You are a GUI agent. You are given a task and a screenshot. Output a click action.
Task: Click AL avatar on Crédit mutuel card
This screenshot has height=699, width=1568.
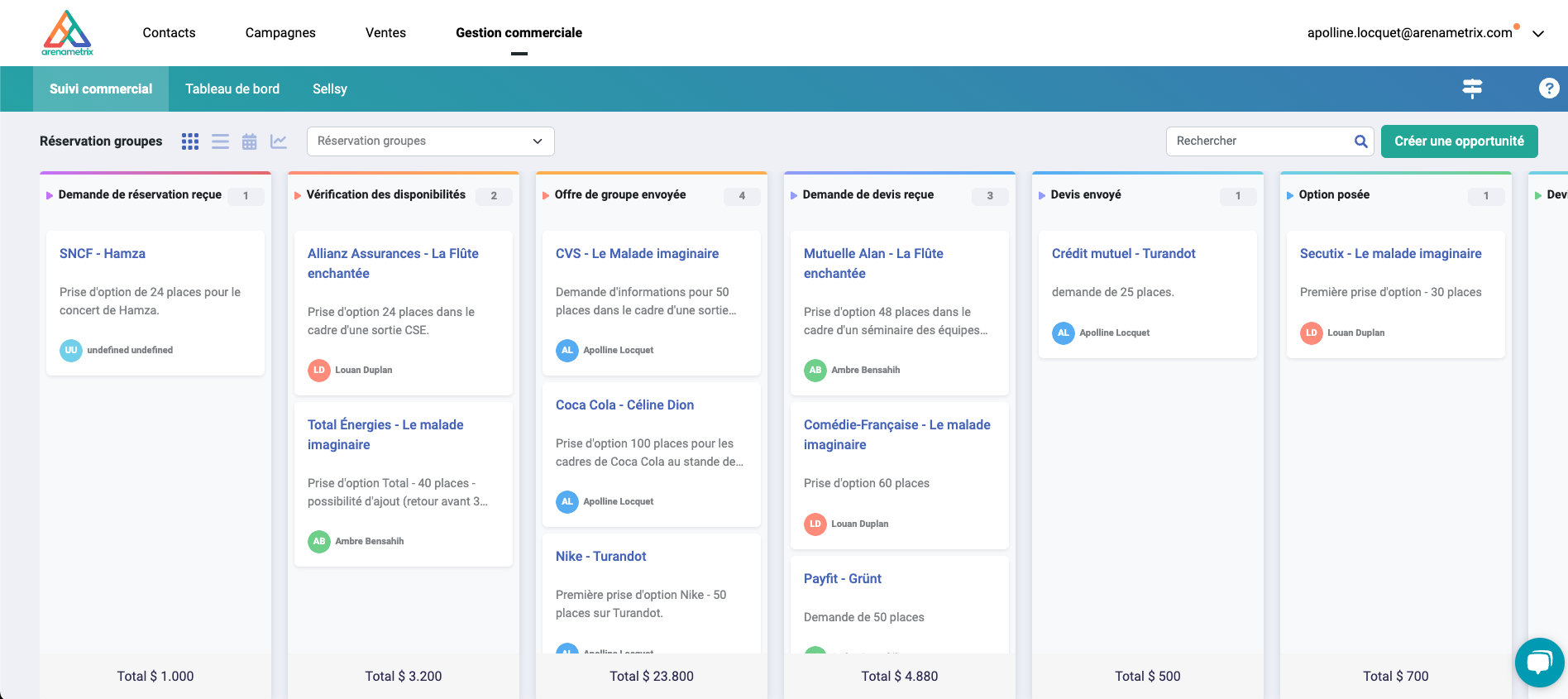coord(1064,333)
